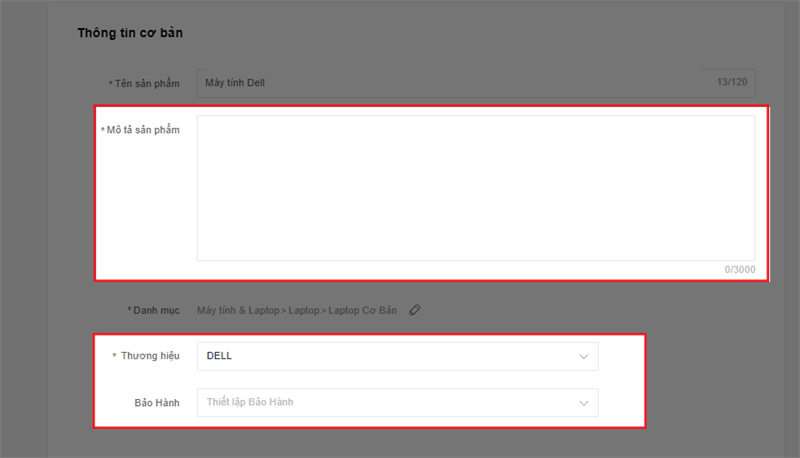Image resolution: width=800 pixels, height=458 pixels.
Task: Click the 0/3000 character counter
Action: pos(740,269)
